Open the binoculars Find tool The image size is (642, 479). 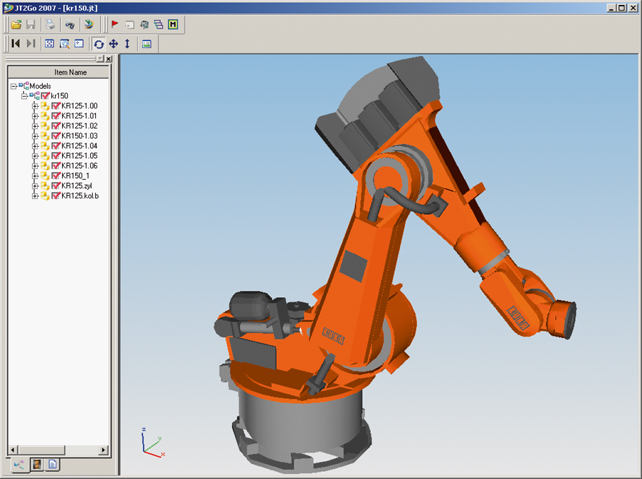(x=70, y=25)
